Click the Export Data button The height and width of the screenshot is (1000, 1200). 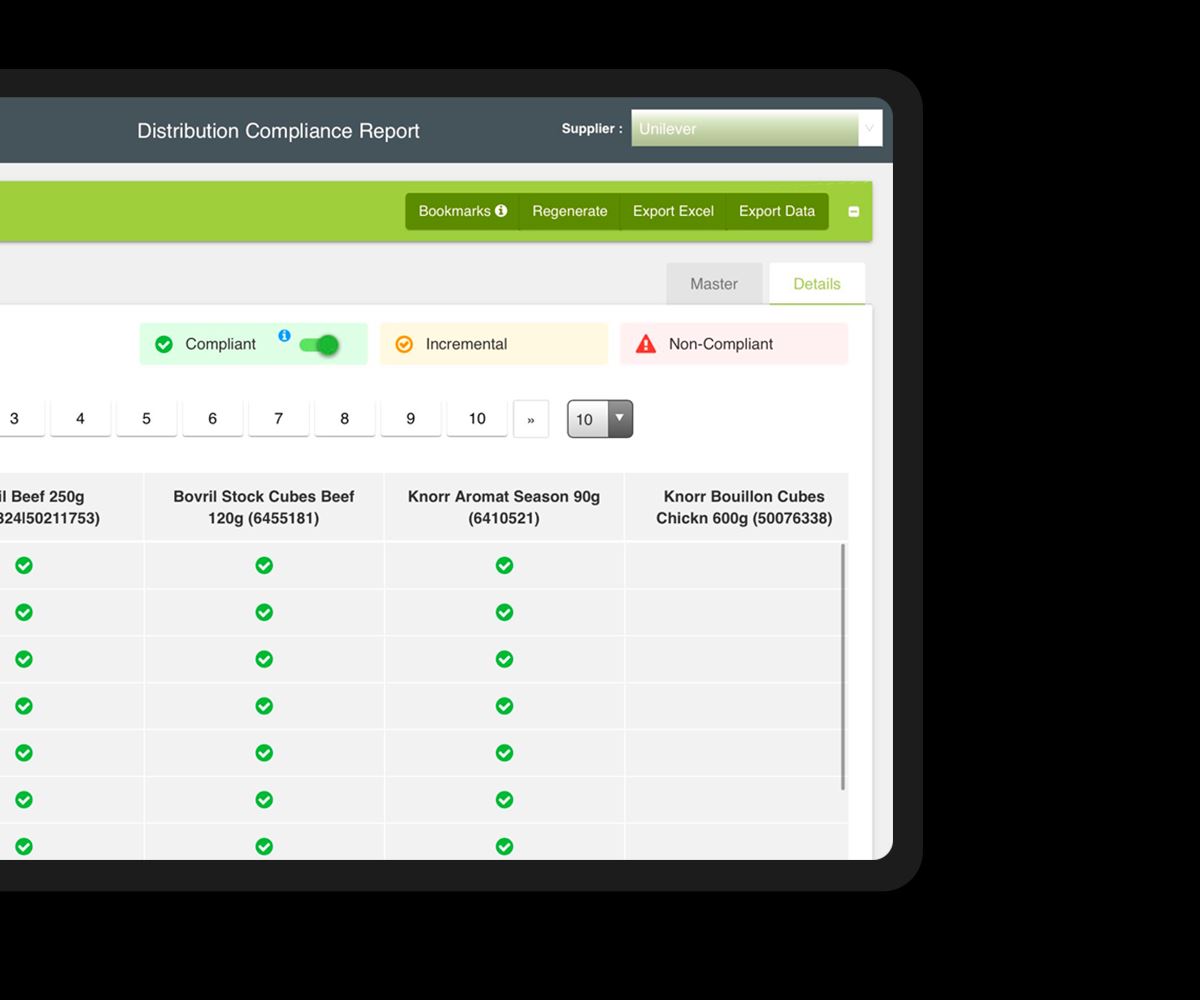(777, 211)
